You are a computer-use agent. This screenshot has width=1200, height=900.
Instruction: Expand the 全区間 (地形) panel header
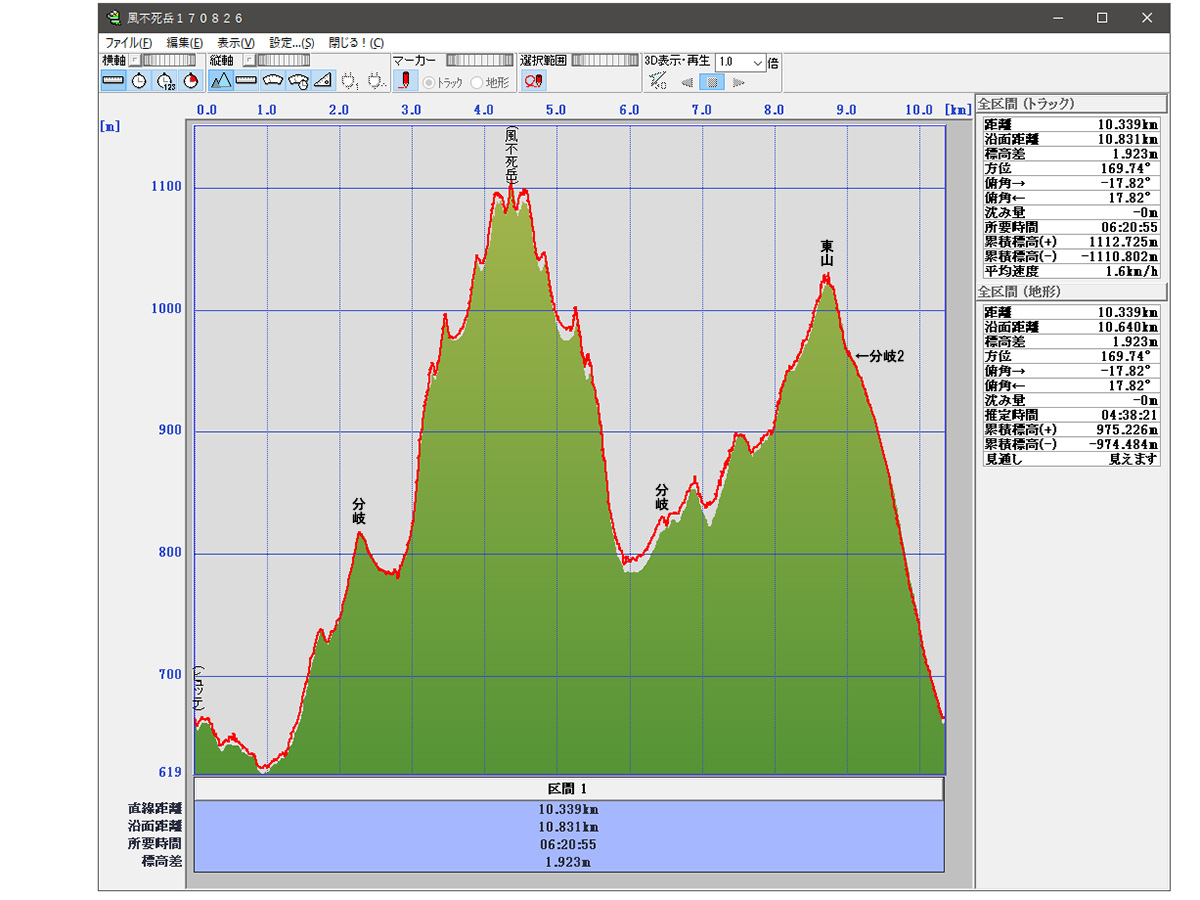pyautogui.click(x=1071, y=292)
